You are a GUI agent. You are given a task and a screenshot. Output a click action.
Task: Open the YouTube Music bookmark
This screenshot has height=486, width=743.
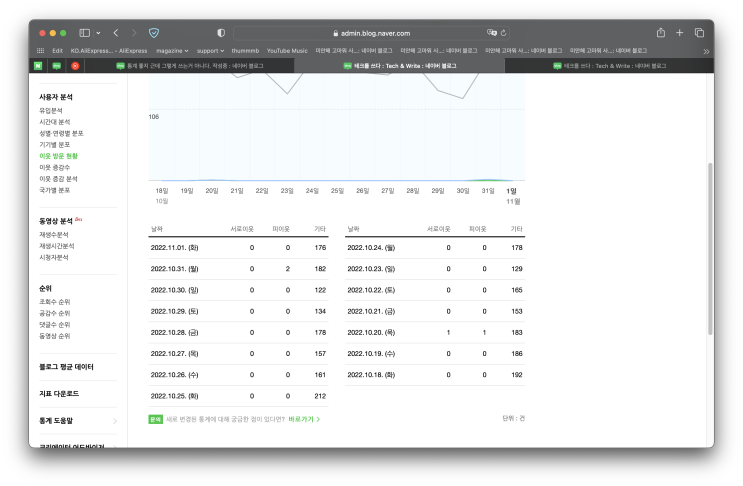(x=287, y=51)
